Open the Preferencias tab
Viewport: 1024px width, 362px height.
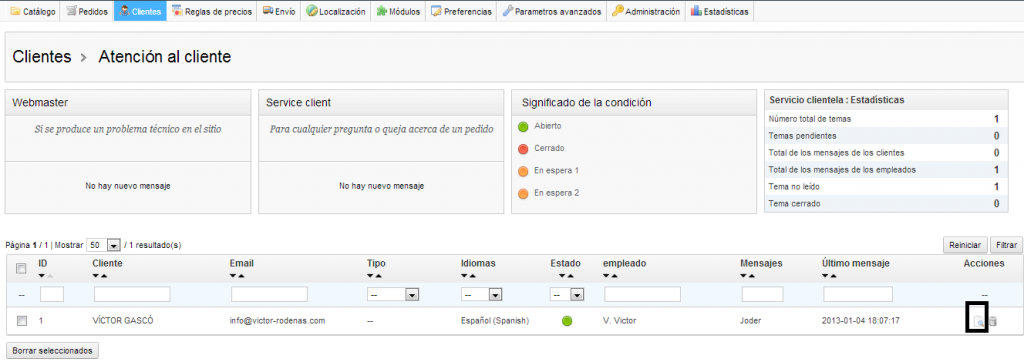pyautogui.click(x=461, y=11)
